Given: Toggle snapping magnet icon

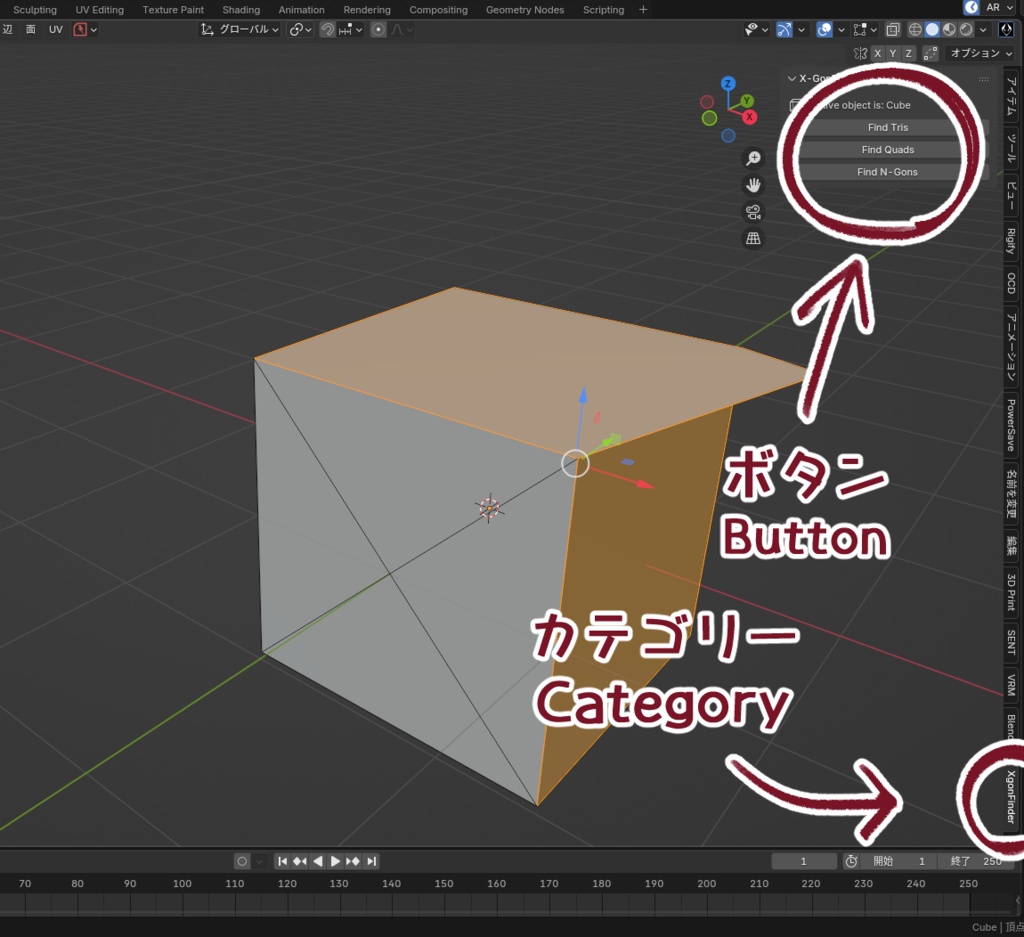Looking at the screenshot, I should point(327,29).
